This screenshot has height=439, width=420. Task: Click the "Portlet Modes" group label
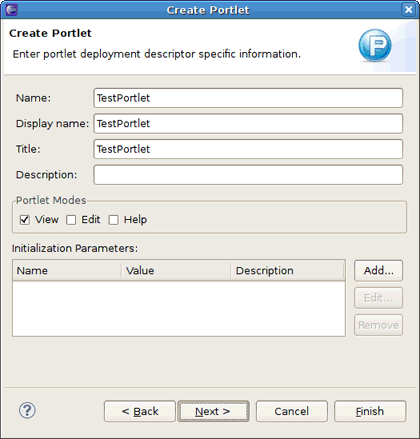51,200
